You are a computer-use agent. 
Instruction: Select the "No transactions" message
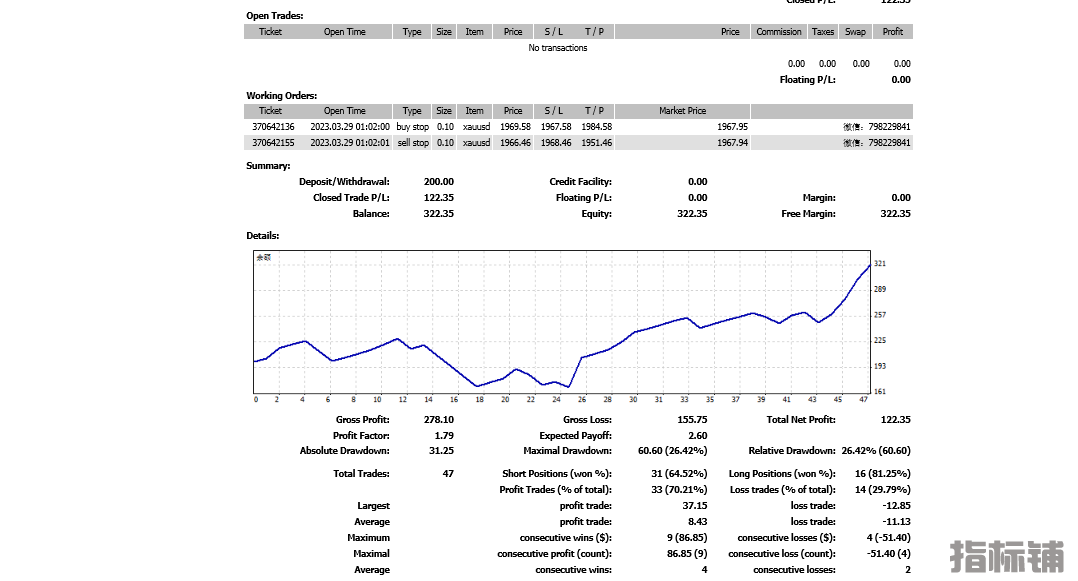558,47
